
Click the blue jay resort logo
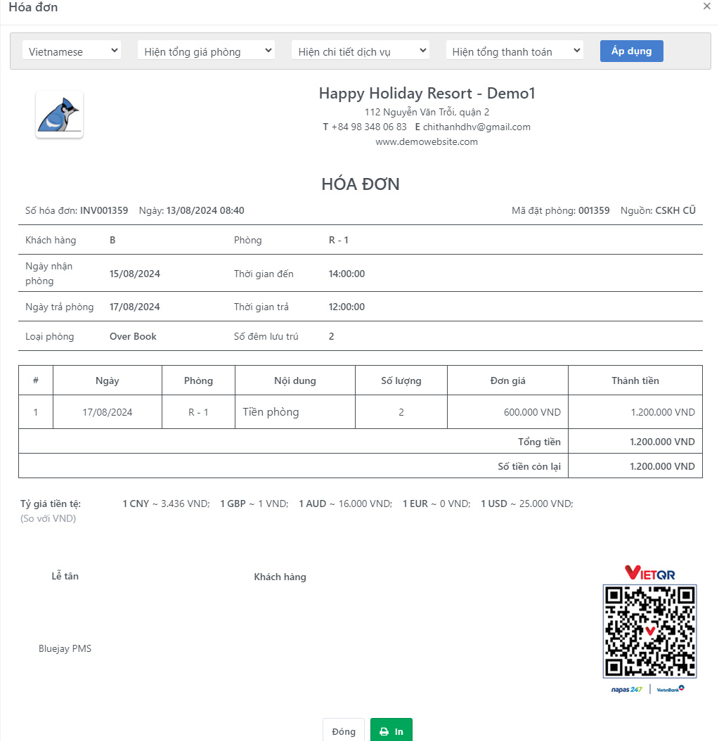click(60, 115)
